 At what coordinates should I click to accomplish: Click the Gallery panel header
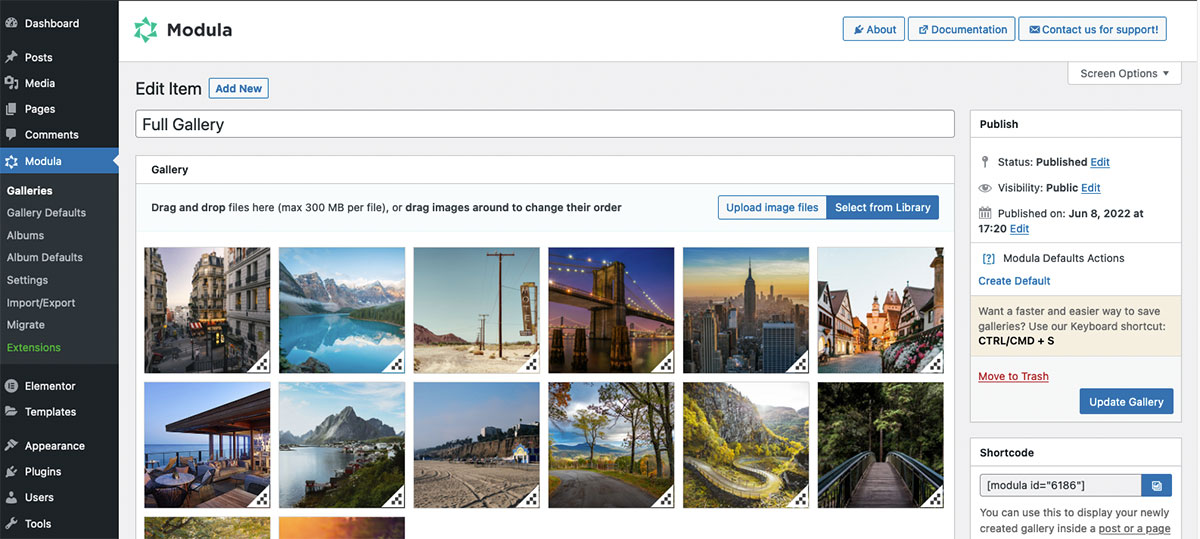point(545,170)
